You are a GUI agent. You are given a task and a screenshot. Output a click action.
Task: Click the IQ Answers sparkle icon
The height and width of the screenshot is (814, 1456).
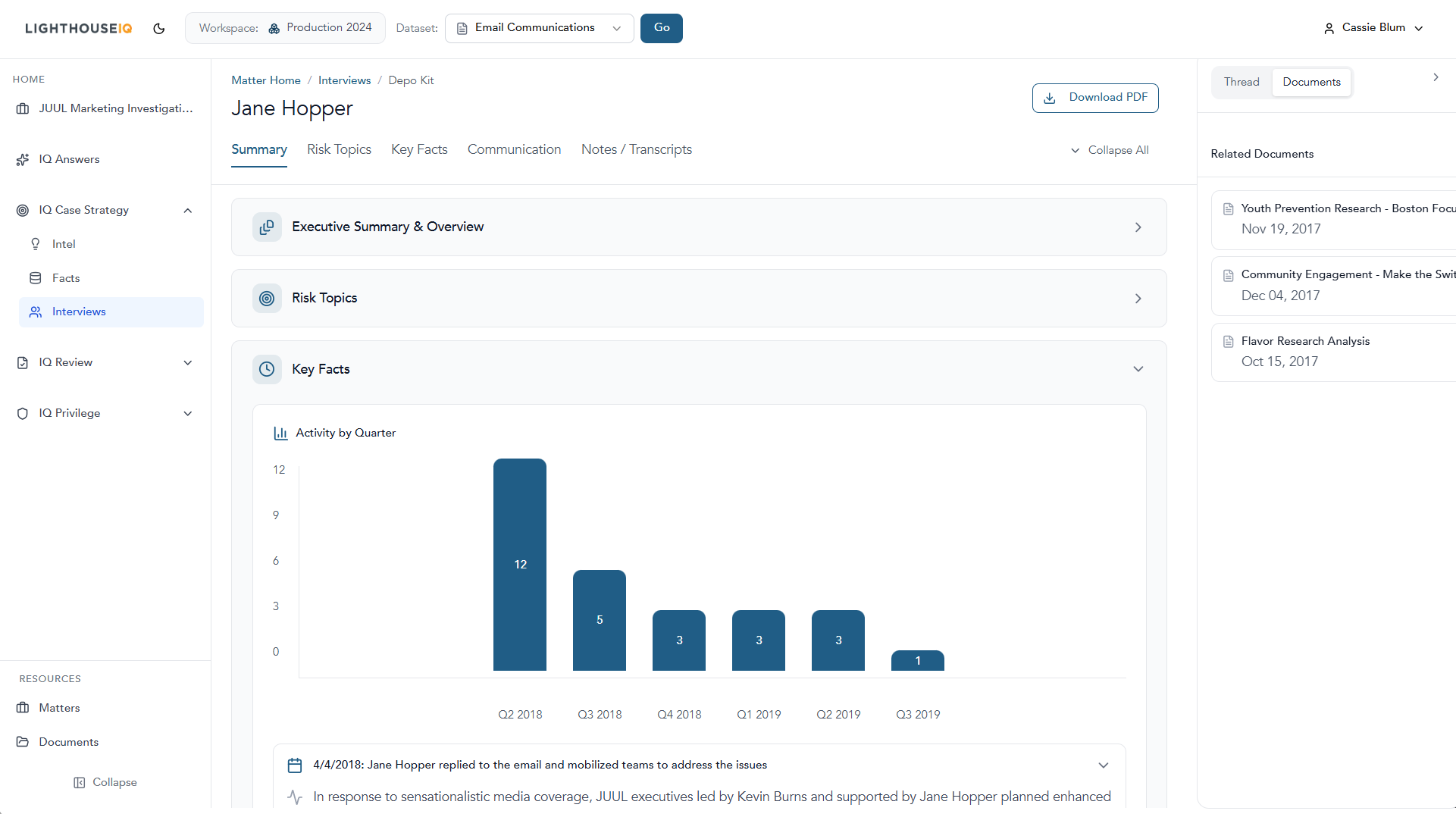(x=23, y=160)
